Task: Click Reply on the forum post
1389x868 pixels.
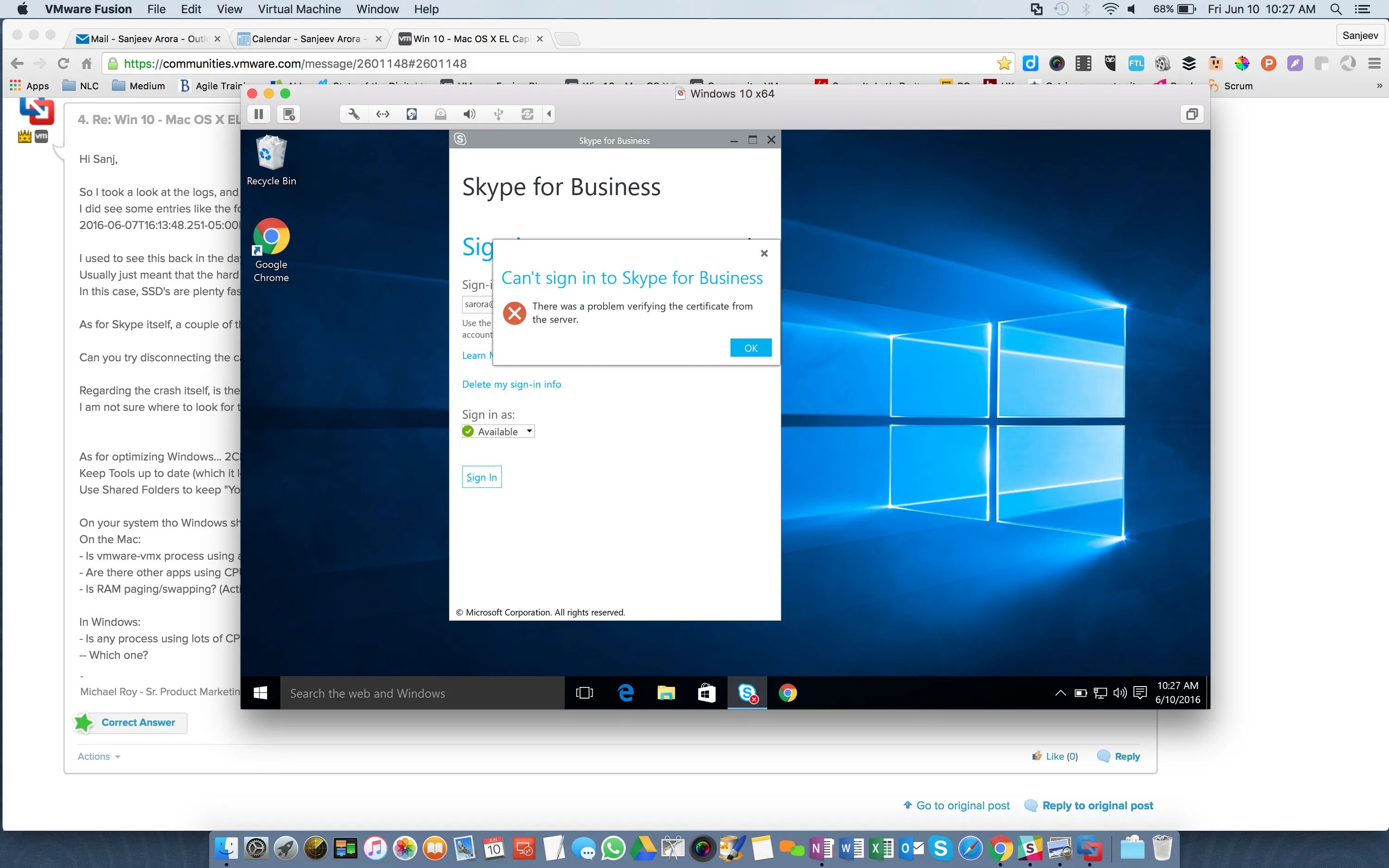Action: point(1119,756)
